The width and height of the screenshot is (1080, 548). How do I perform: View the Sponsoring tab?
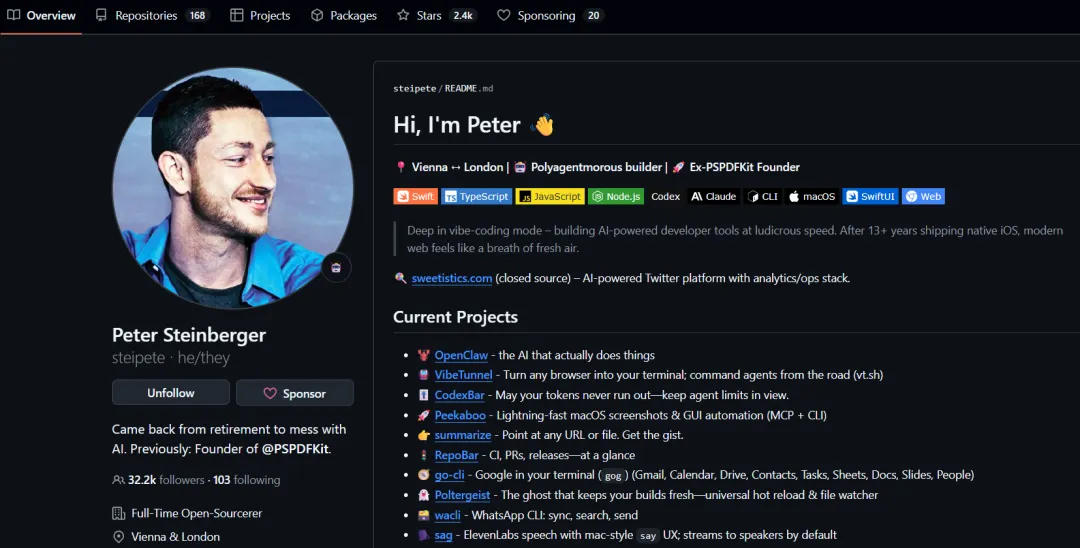click(550, 15)
